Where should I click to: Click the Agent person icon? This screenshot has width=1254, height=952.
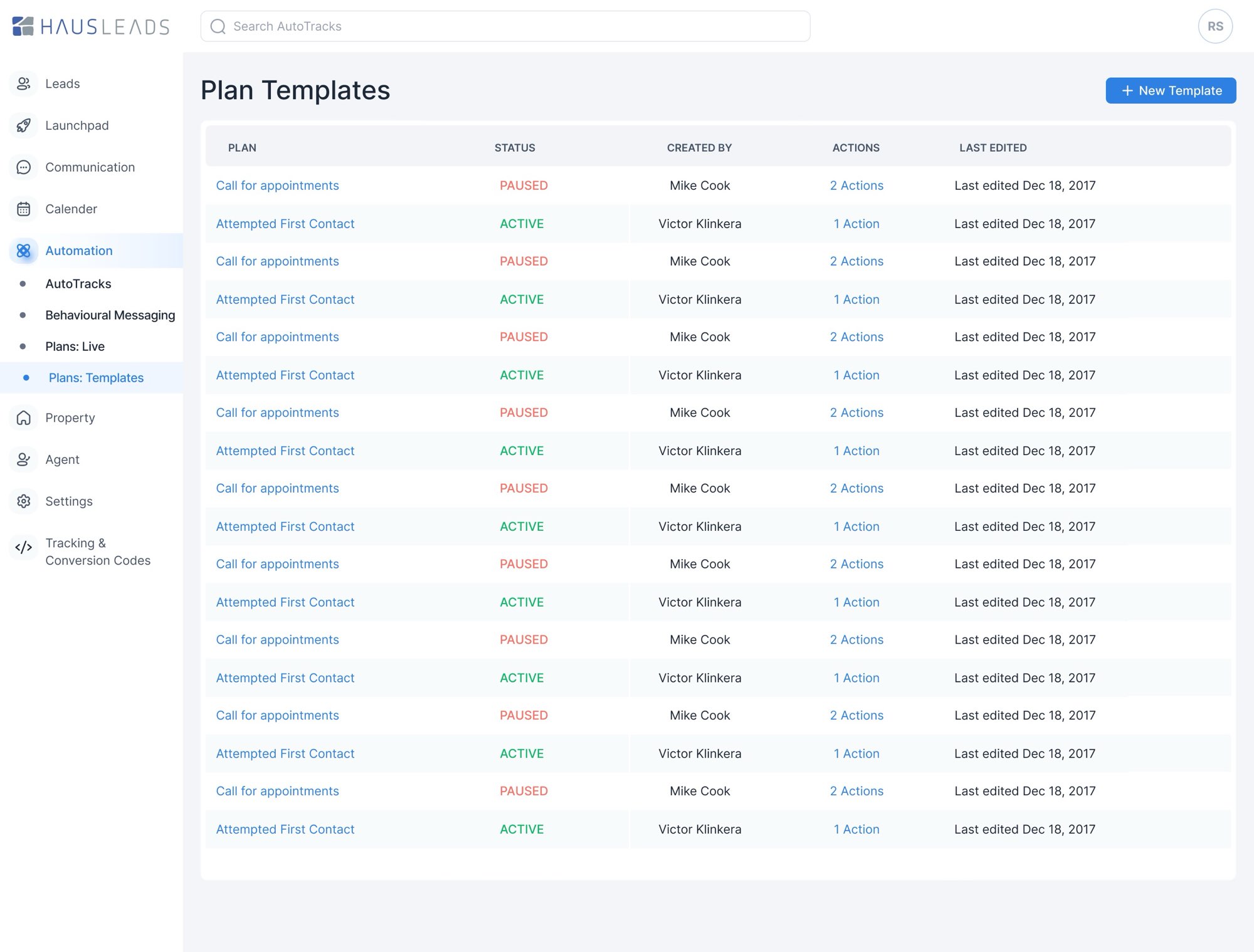tap(23, 459)
